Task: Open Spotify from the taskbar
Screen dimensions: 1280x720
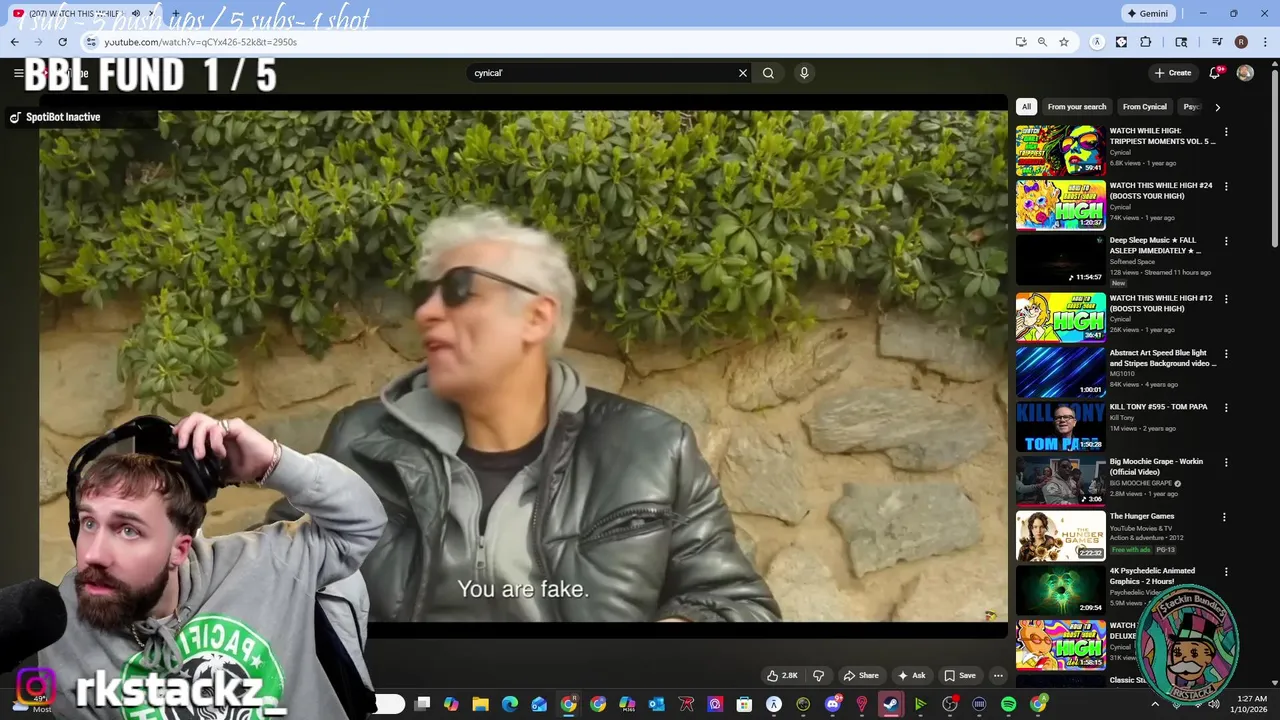Action: click(1008, 704)
